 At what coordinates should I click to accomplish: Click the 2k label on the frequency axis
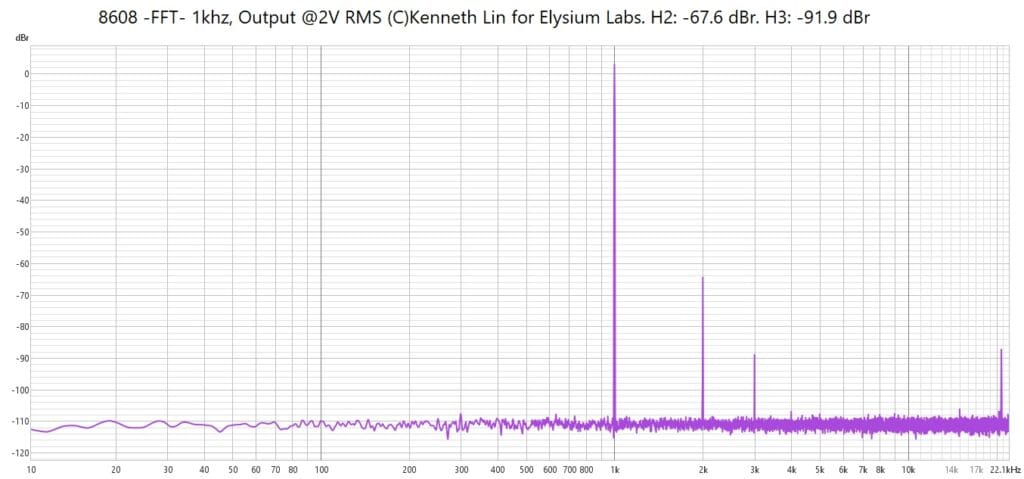(703, 470)
